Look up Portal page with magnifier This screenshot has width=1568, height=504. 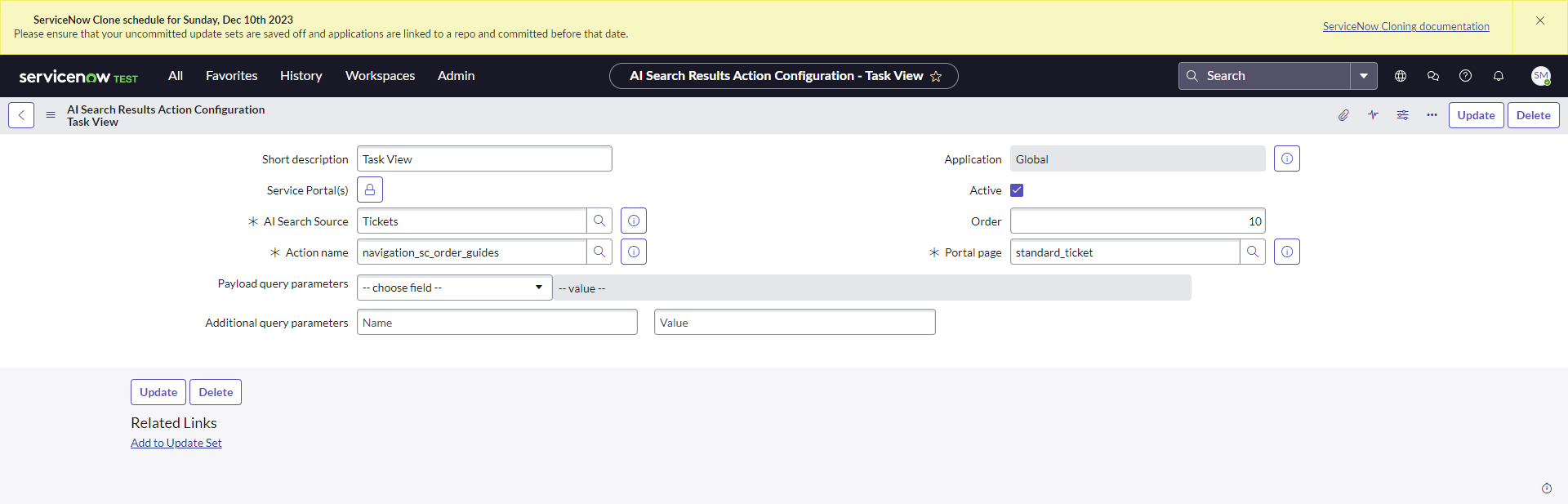pyautogui.click(x=1253, y=252)
